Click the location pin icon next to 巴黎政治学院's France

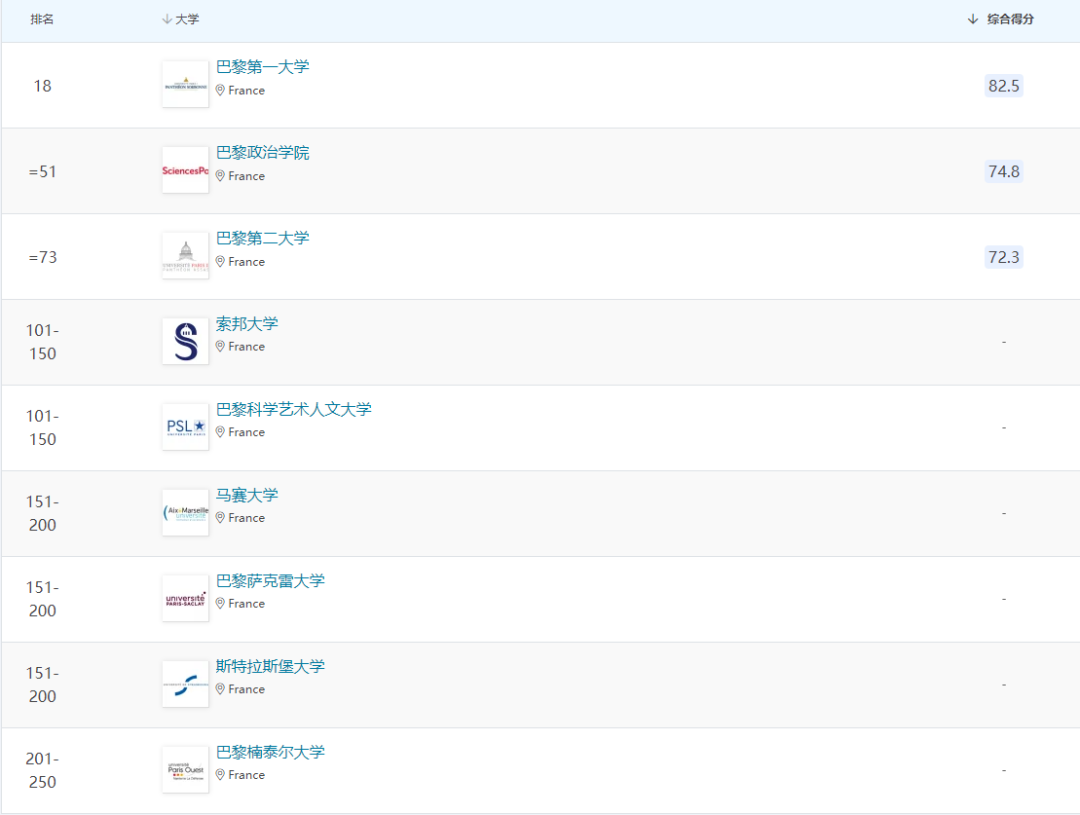coord(220,176)
